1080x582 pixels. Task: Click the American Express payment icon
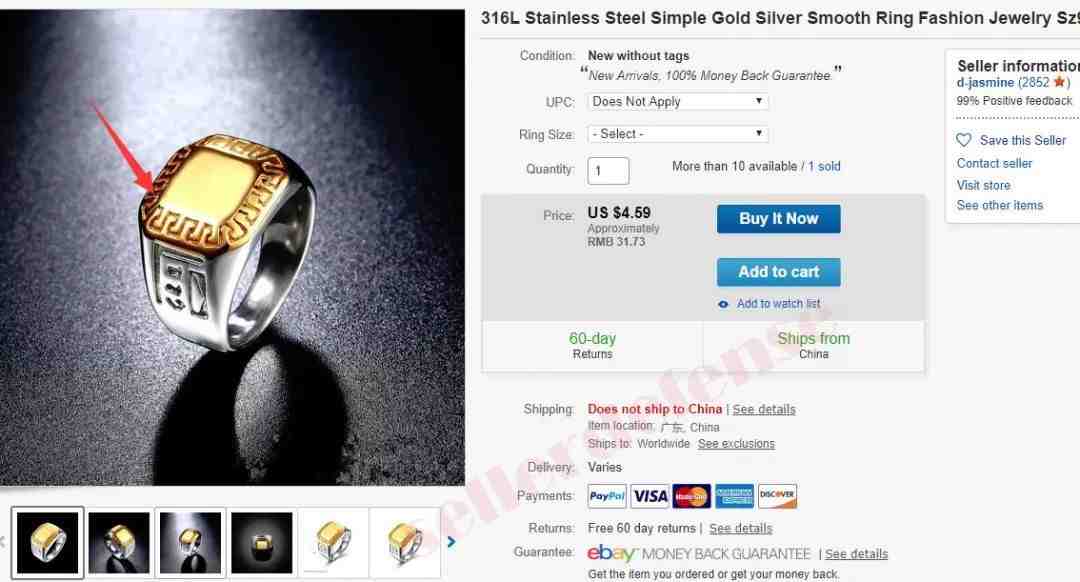click(734, 496)
